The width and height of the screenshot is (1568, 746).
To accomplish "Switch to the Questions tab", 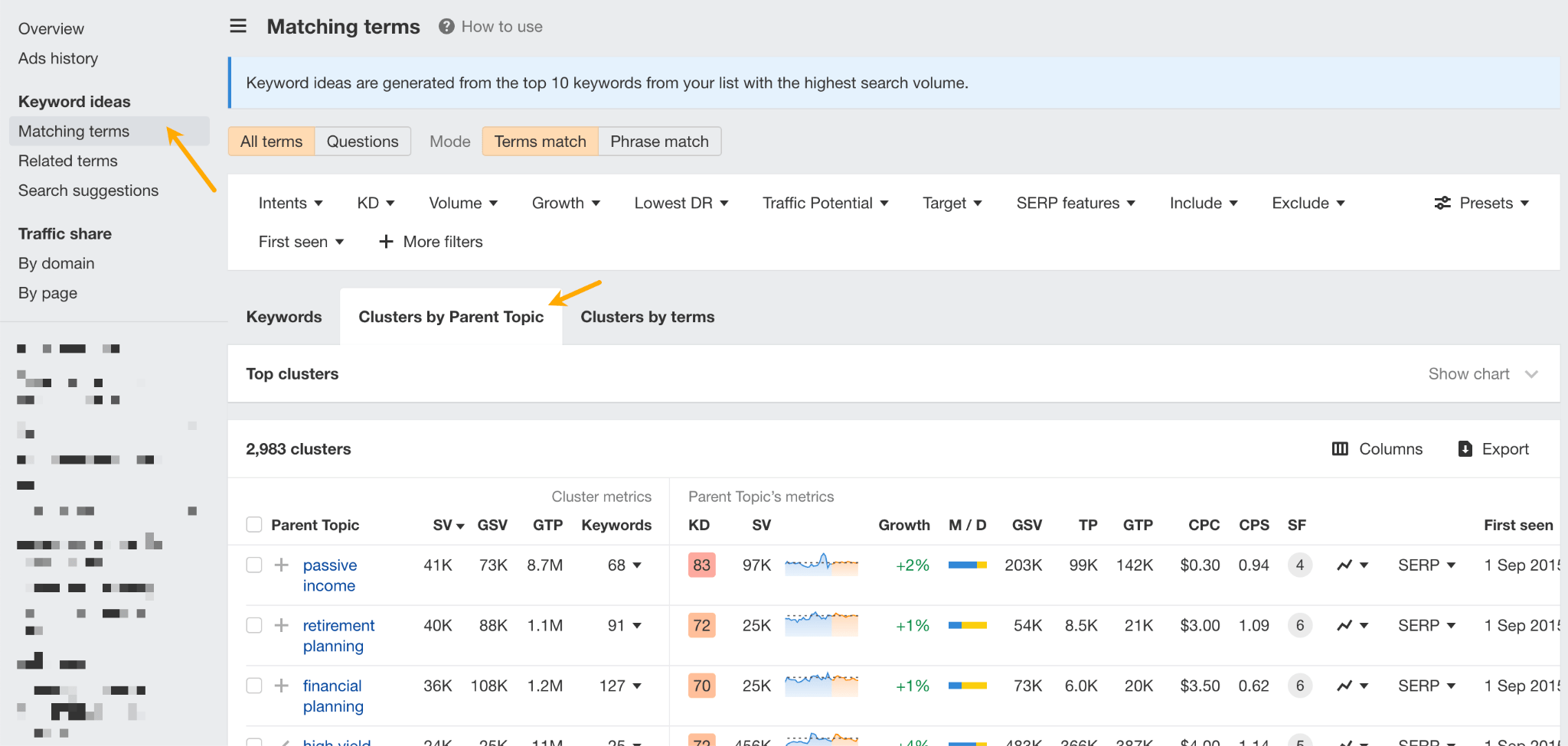I will click(362, 141).
